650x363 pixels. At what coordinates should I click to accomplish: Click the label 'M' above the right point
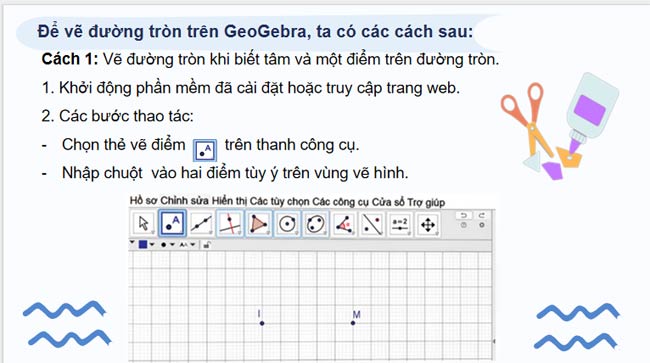pos(357,315)
